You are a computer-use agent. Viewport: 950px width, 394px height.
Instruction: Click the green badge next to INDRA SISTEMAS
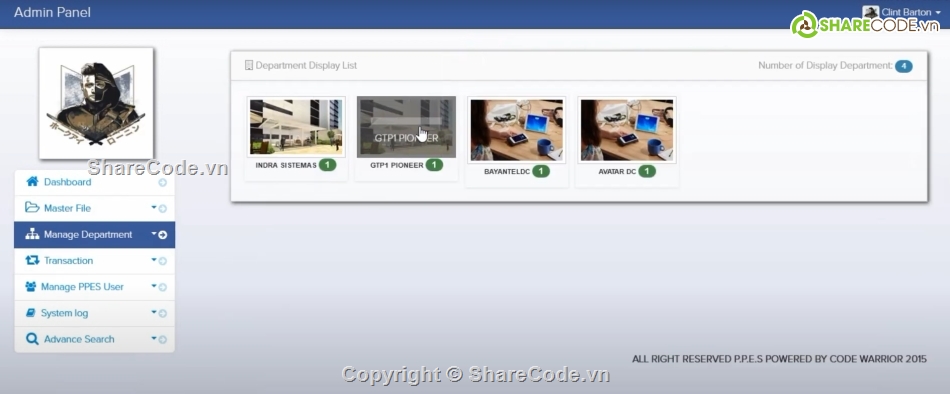click(x=327, y=165)
